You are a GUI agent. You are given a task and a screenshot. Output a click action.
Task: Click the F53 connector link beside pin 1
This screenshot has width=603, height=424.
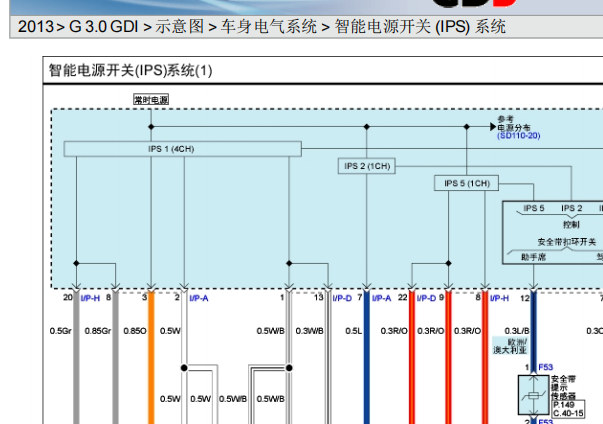point(546,367)
